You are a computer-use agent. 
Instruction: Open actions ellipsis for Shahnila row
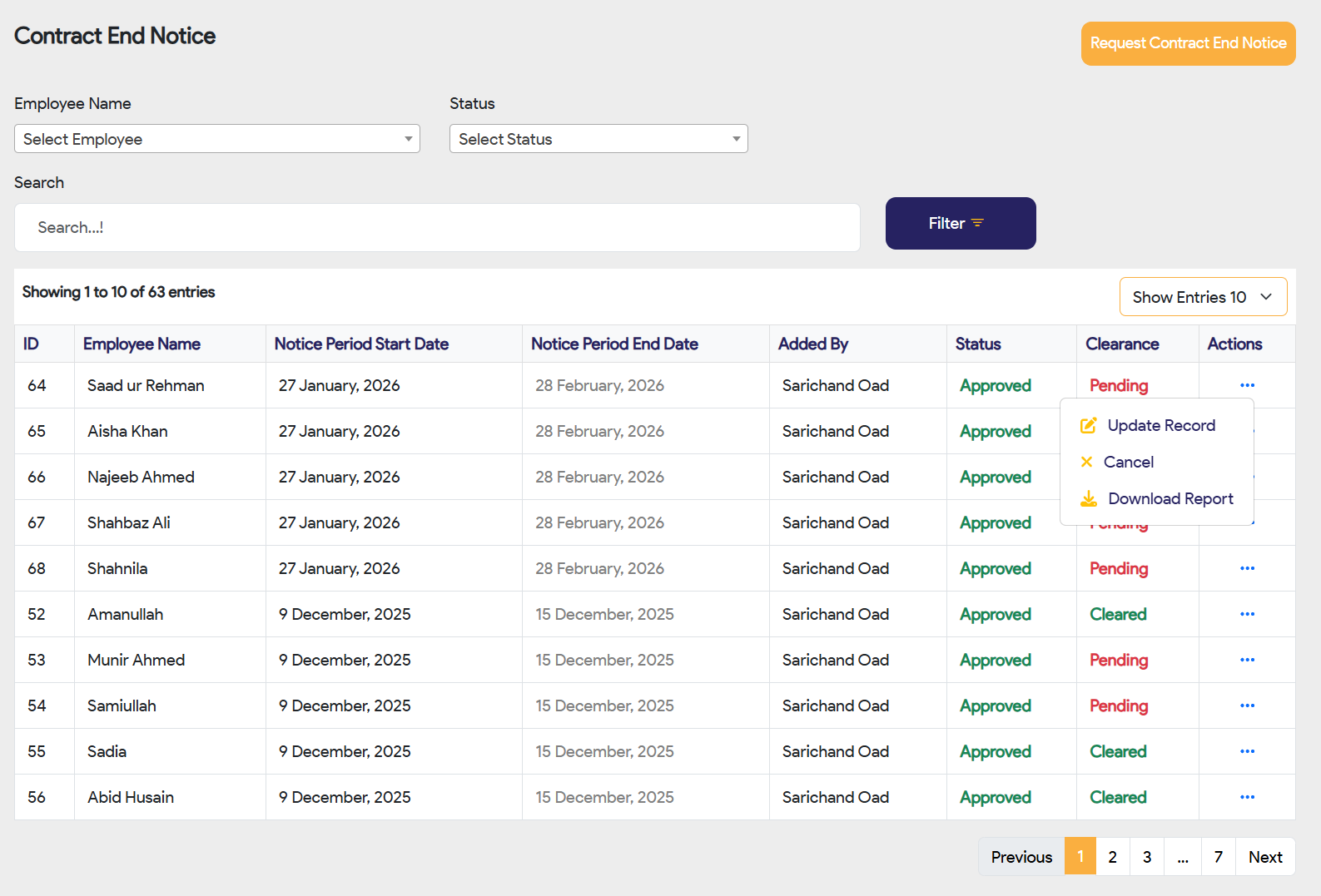click(x=1246, y=568)
